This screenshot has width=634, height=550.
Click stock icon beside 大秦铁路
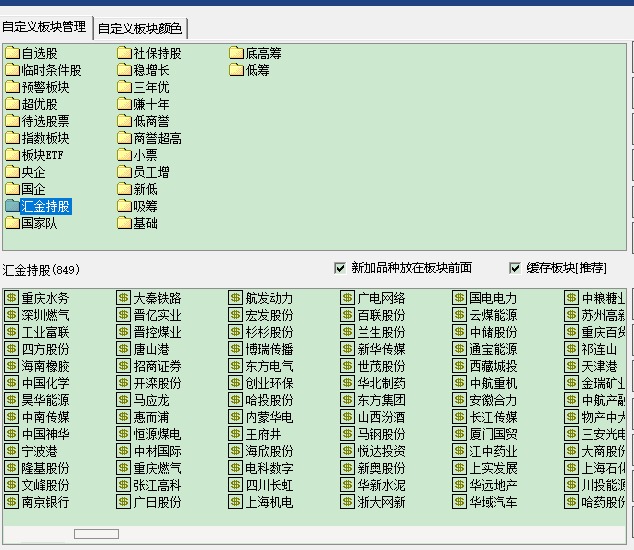(124, 298)
